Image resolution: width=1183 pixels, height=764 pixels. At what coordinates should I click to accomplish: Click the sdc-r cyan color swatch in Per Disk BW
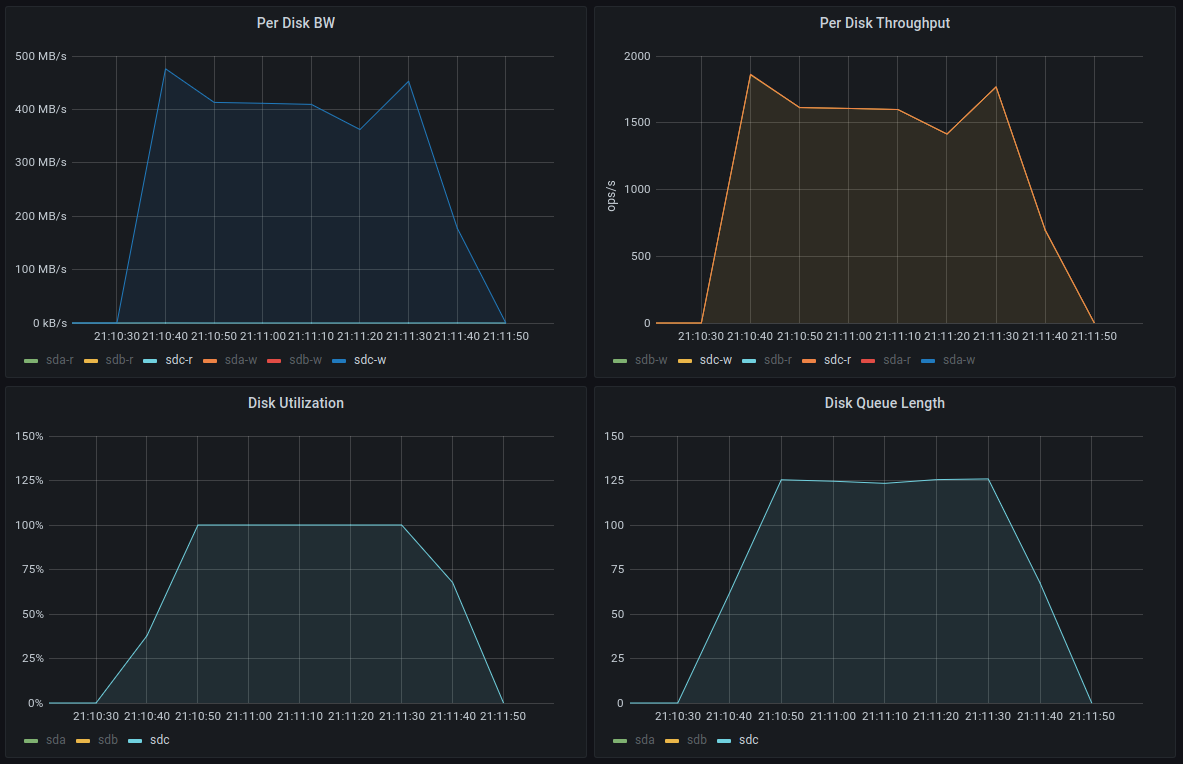coord(150,361)
